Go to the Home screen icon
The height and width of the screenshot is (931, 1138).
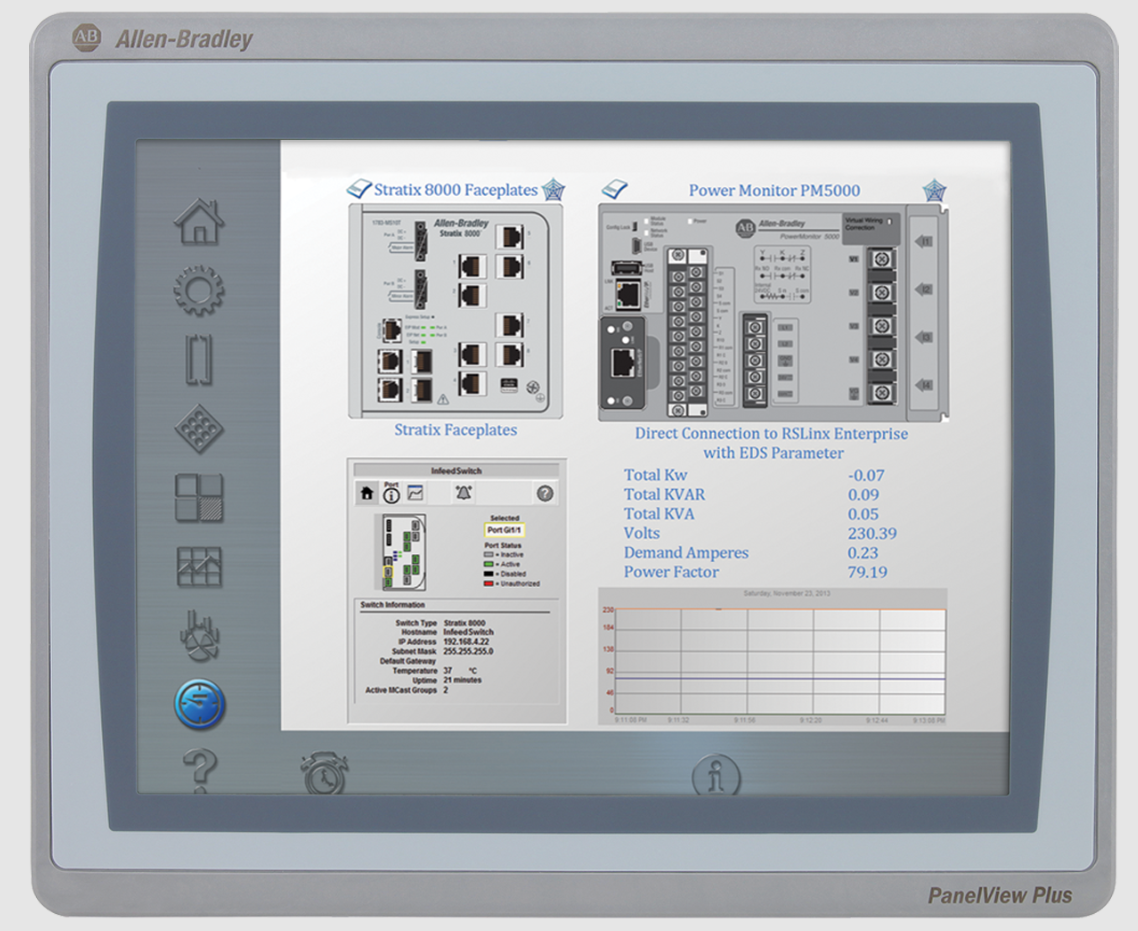pos(199,221)
